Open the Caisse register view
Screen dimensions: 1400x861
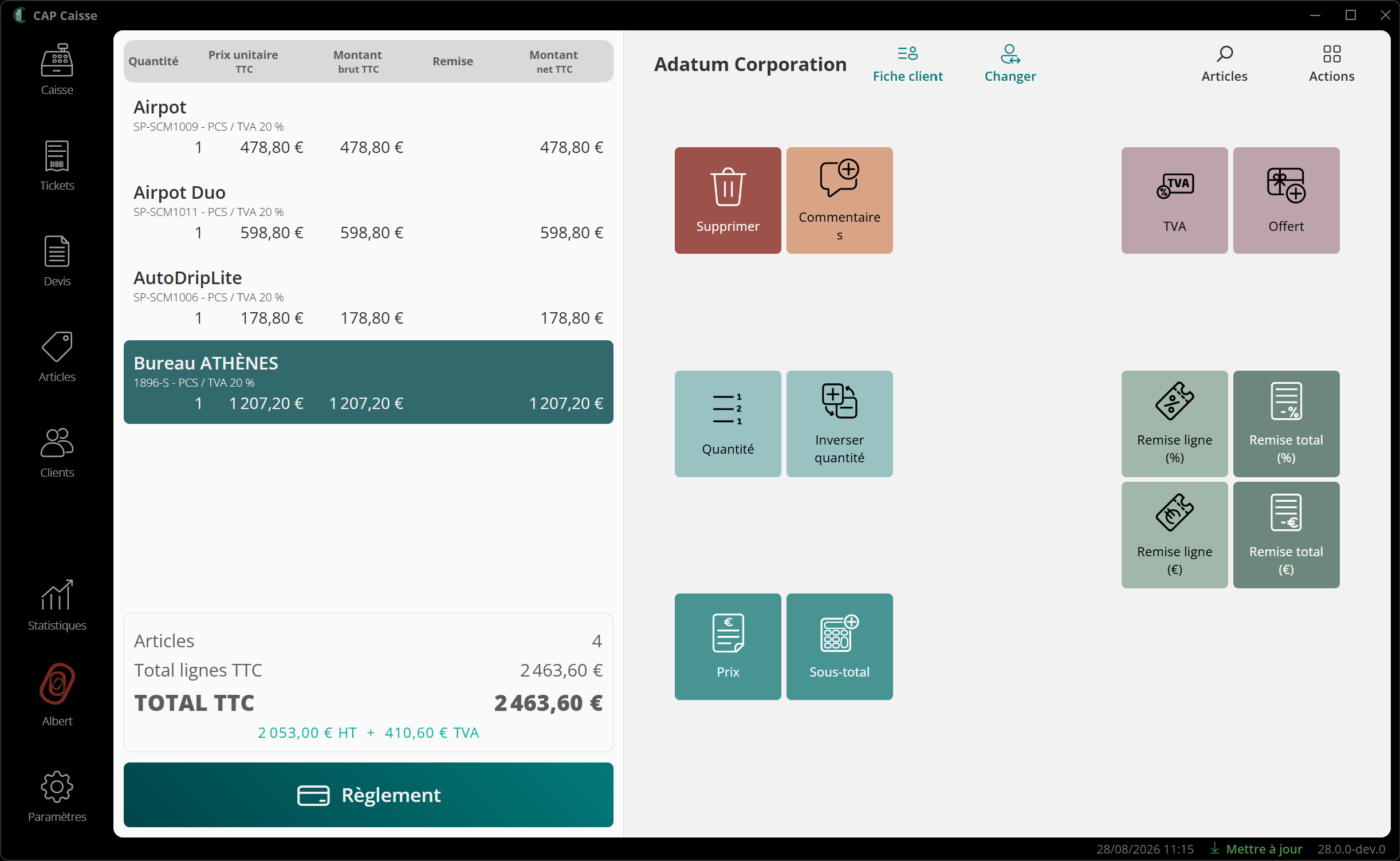point(57,69)
